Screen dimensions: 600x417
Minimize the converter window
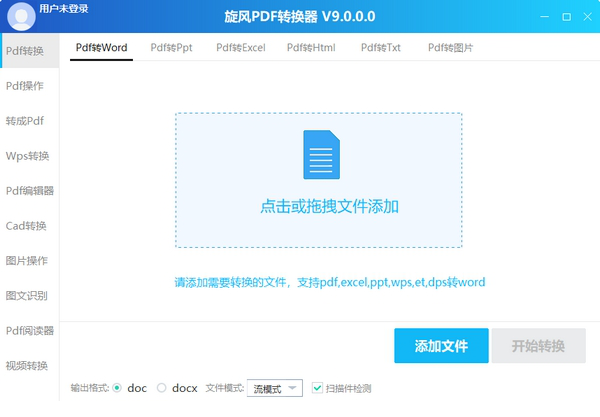click(545, 17)
